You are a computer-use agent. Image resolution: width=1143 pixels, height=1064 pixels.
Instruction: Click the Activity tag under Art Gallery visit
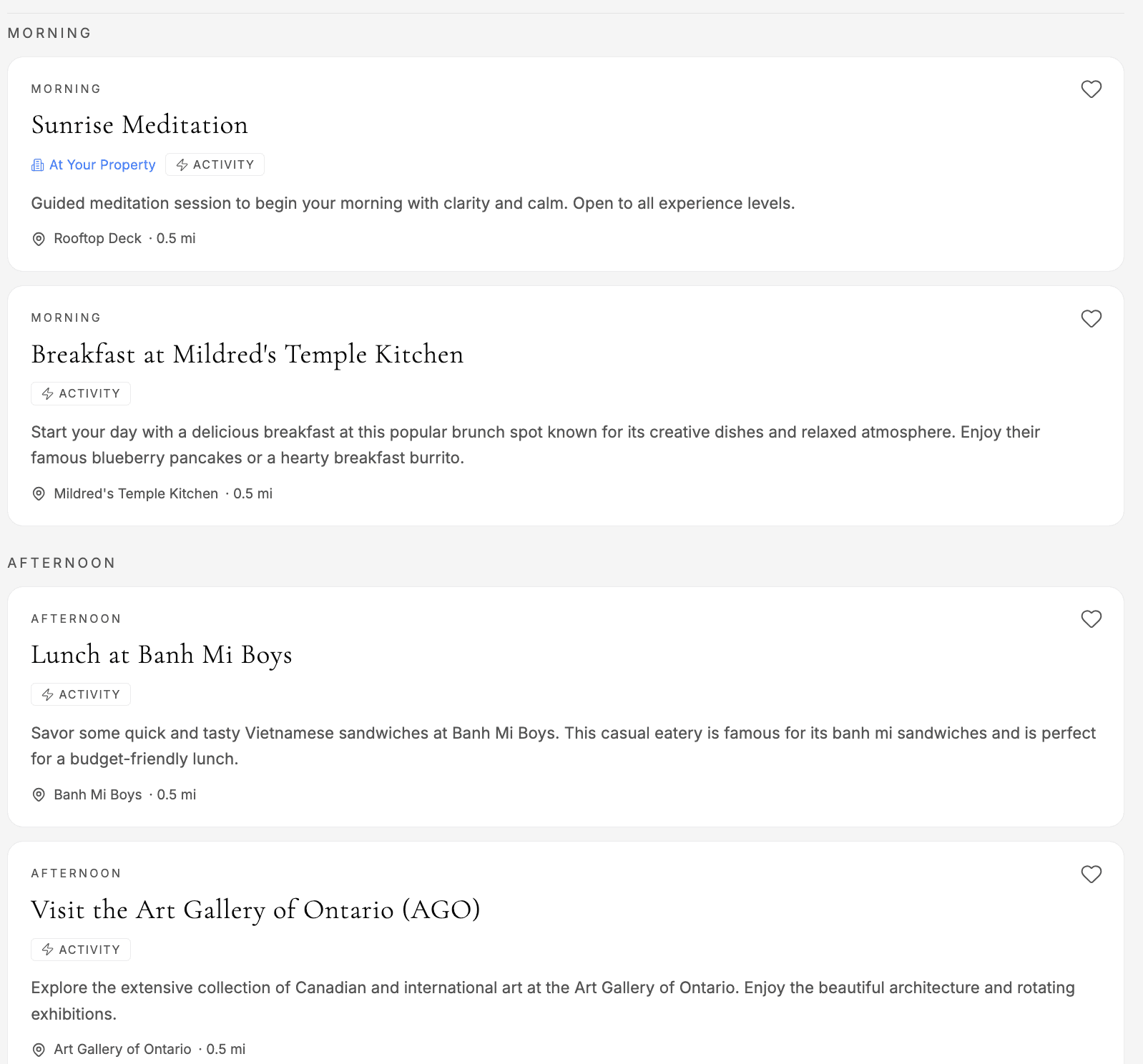(81, 950)
